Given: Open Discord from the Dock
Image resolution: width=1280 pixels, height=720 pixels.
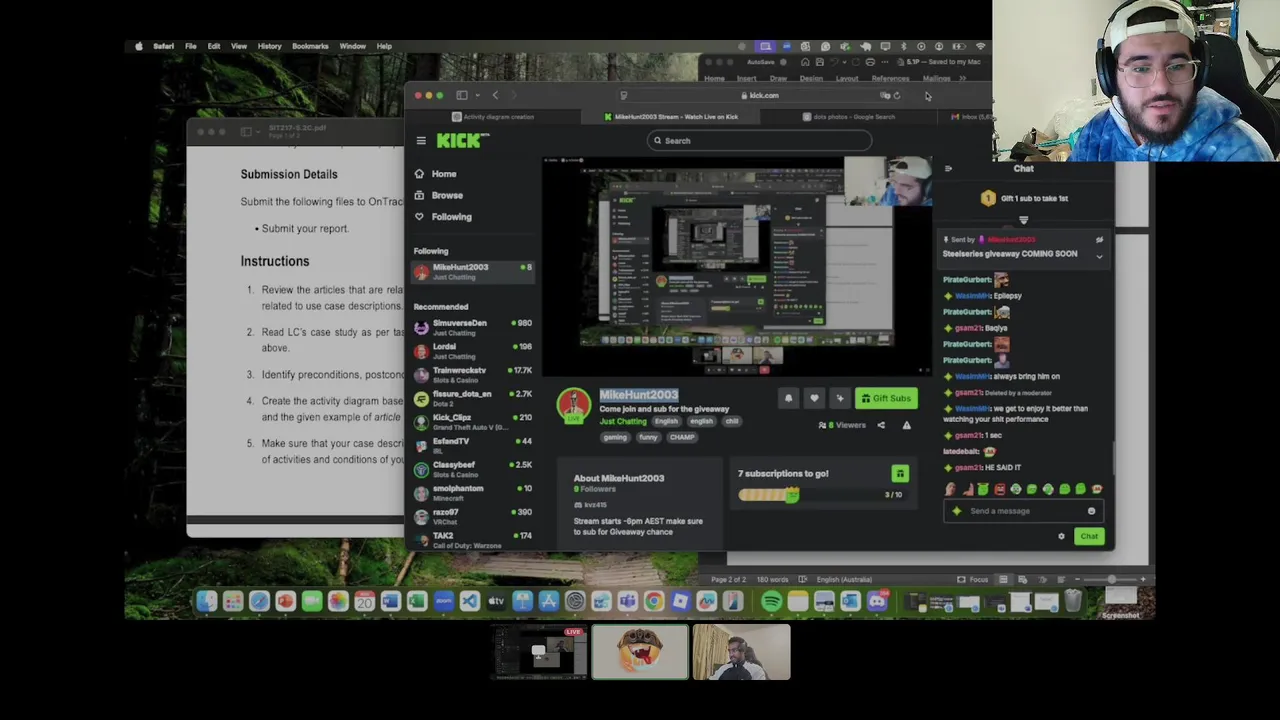Looking at the screenshot, I should (x=877, y=601).
